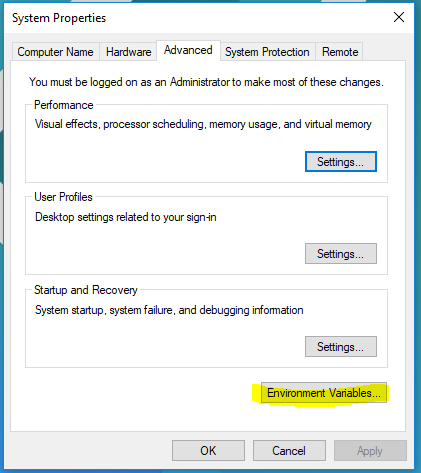Click the Visual effects description text
Screen dimensions: 421x473
tap(203, 124)
